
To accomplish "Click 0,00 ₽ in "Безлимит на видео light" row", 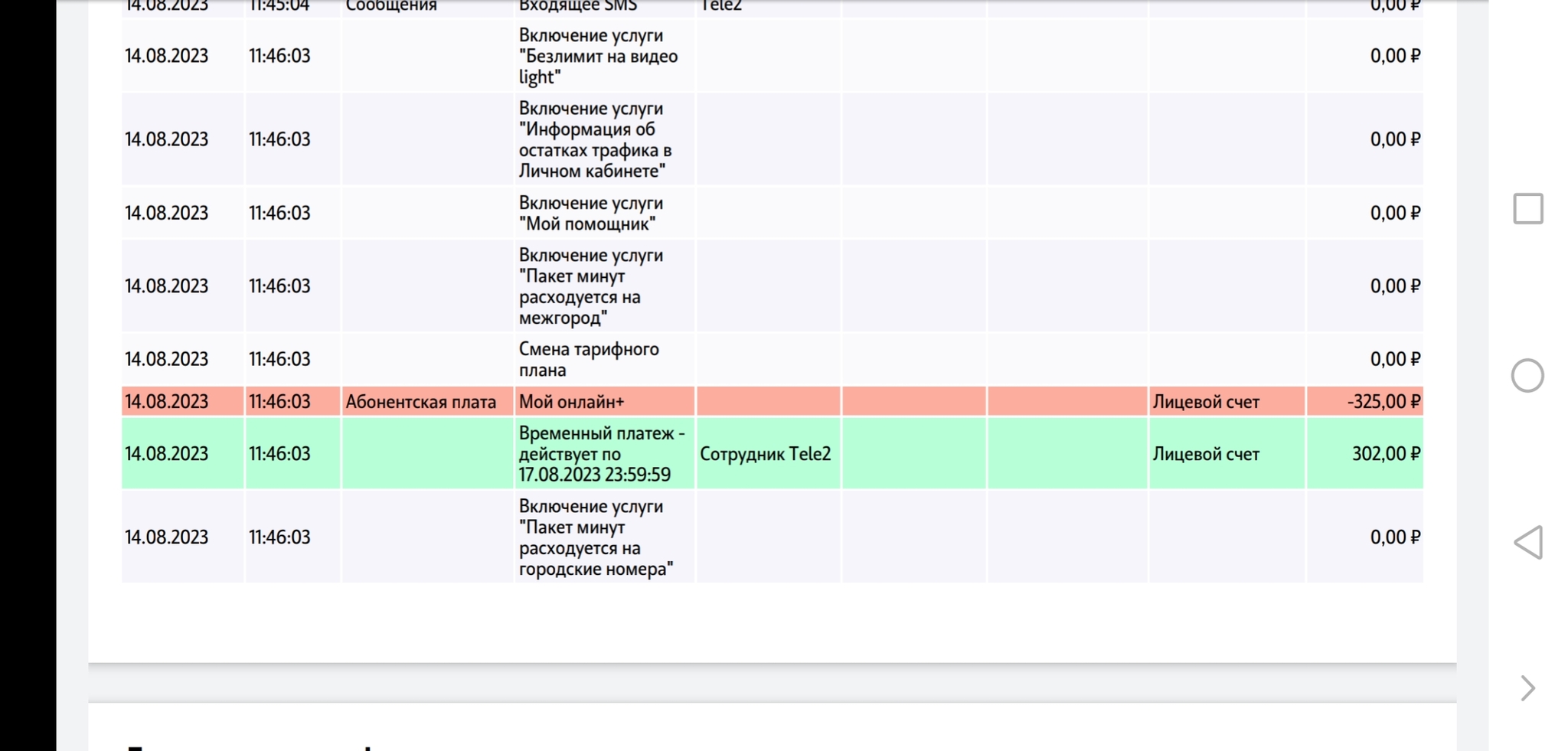I will pyautogui.click(x=1395, y=56).
